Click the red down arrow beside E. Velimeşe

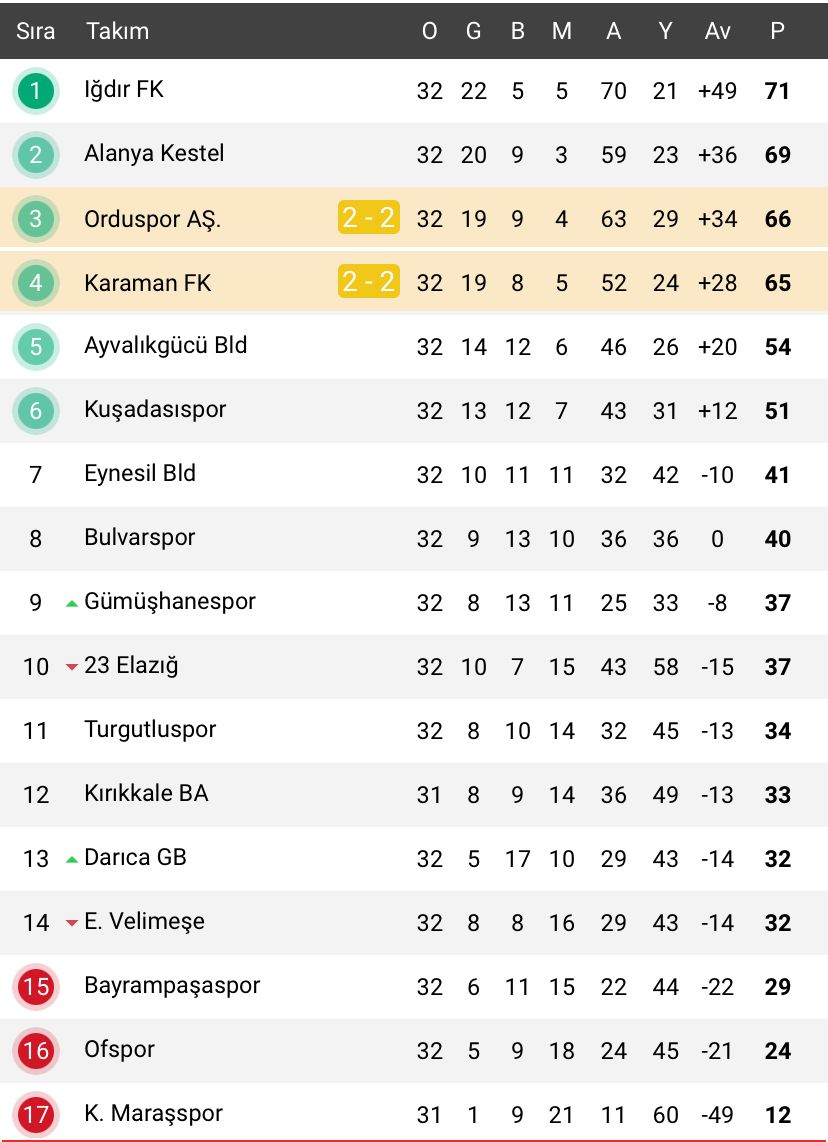click(72, 923)
